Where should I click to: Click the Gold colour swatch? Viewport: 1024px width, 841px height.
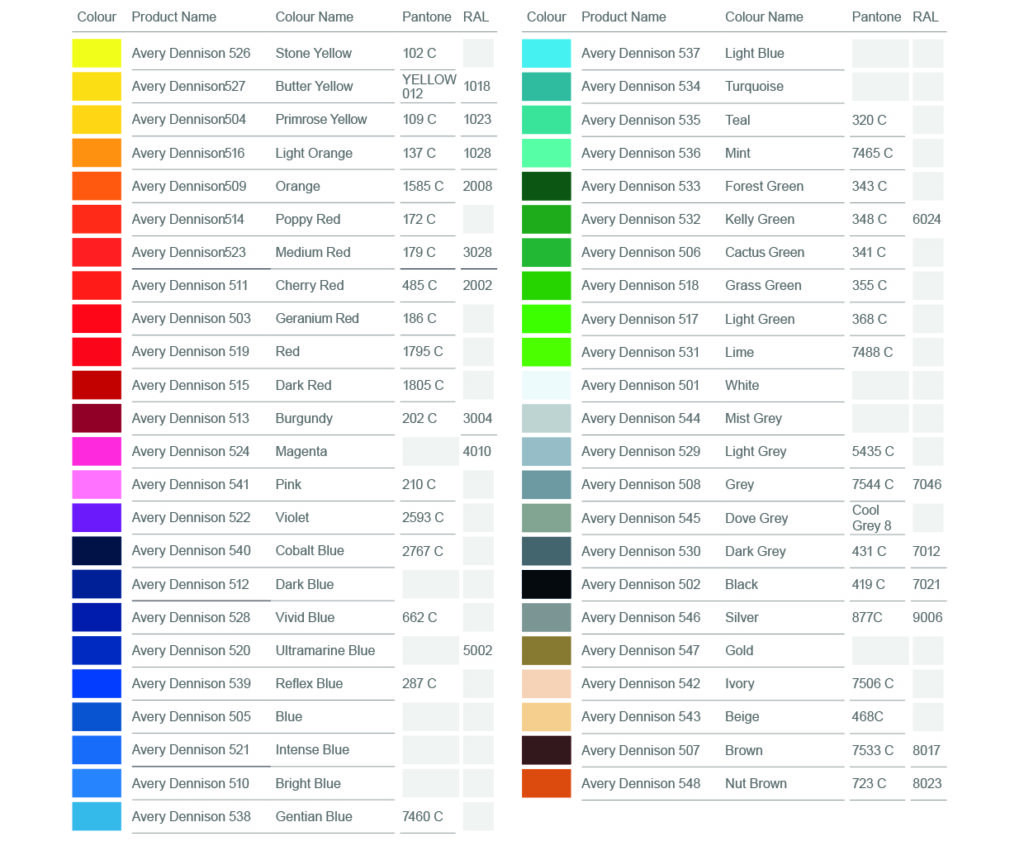(546, 651)
